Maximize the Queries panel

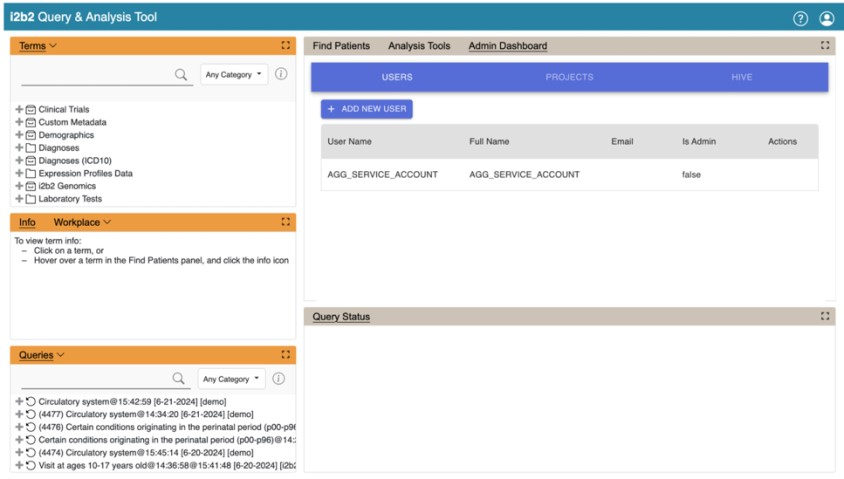(286, 355)
